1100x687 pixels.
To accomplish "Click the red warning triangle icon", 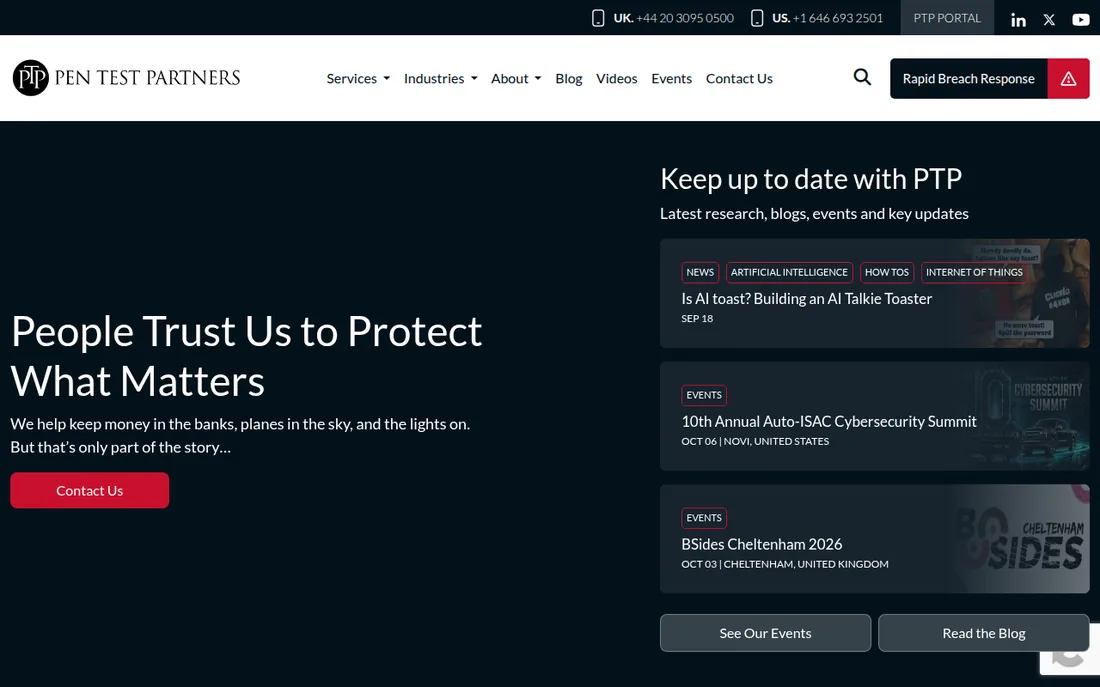I will [x=1068, y=79].
